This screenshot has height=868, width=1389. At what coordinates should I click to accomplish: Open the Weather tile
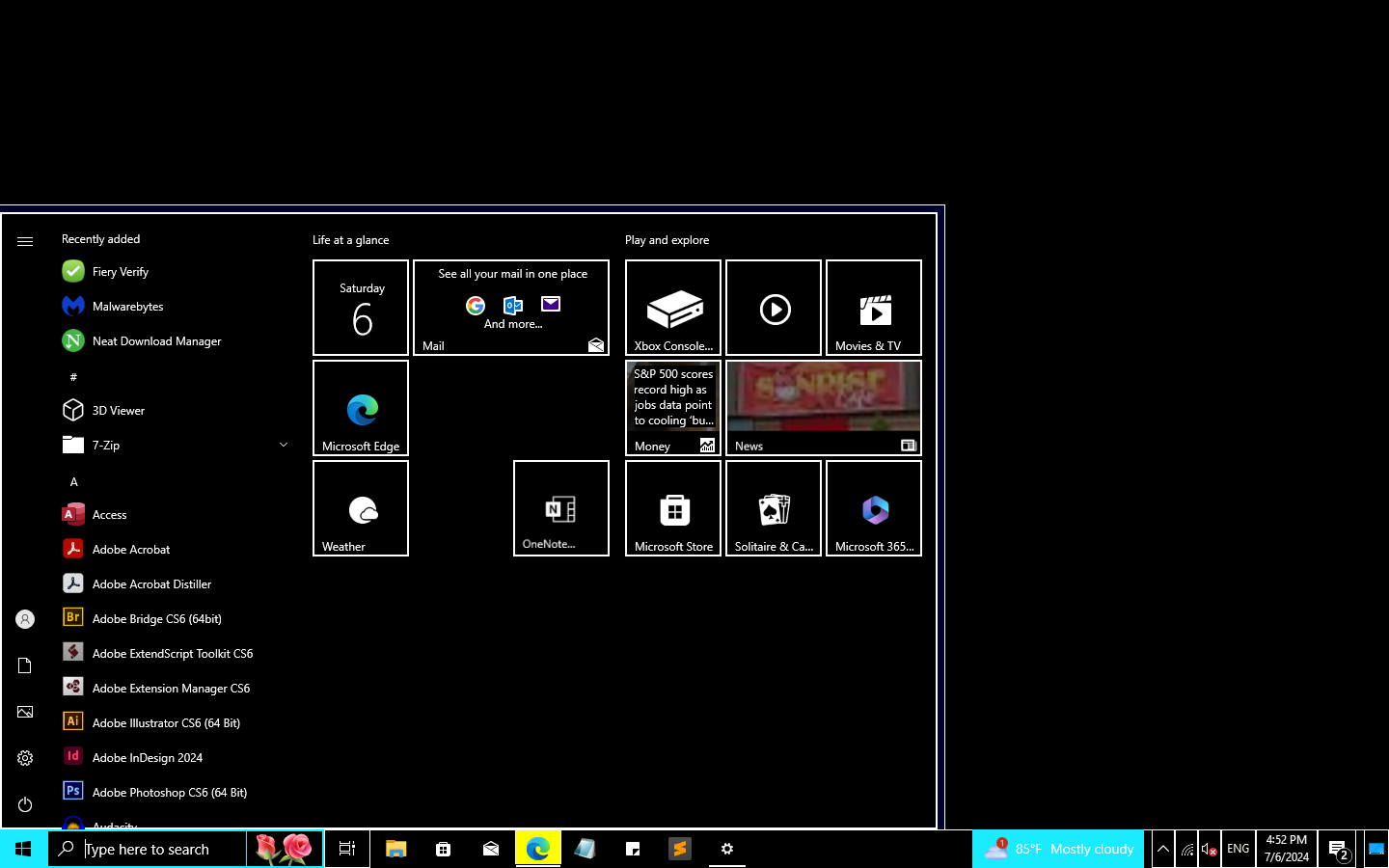pyautogui.click(x=361, y=508)
